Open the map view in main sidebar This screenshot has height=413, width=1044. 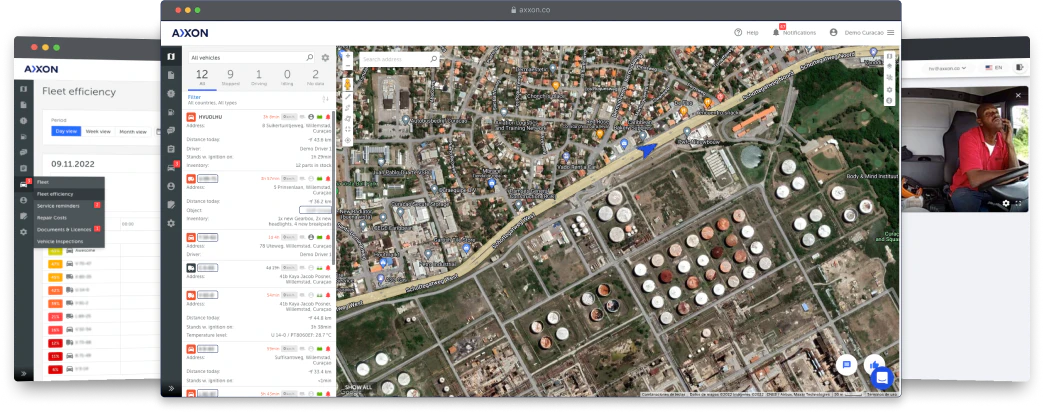pyautogui.click(x=171, y=57)
